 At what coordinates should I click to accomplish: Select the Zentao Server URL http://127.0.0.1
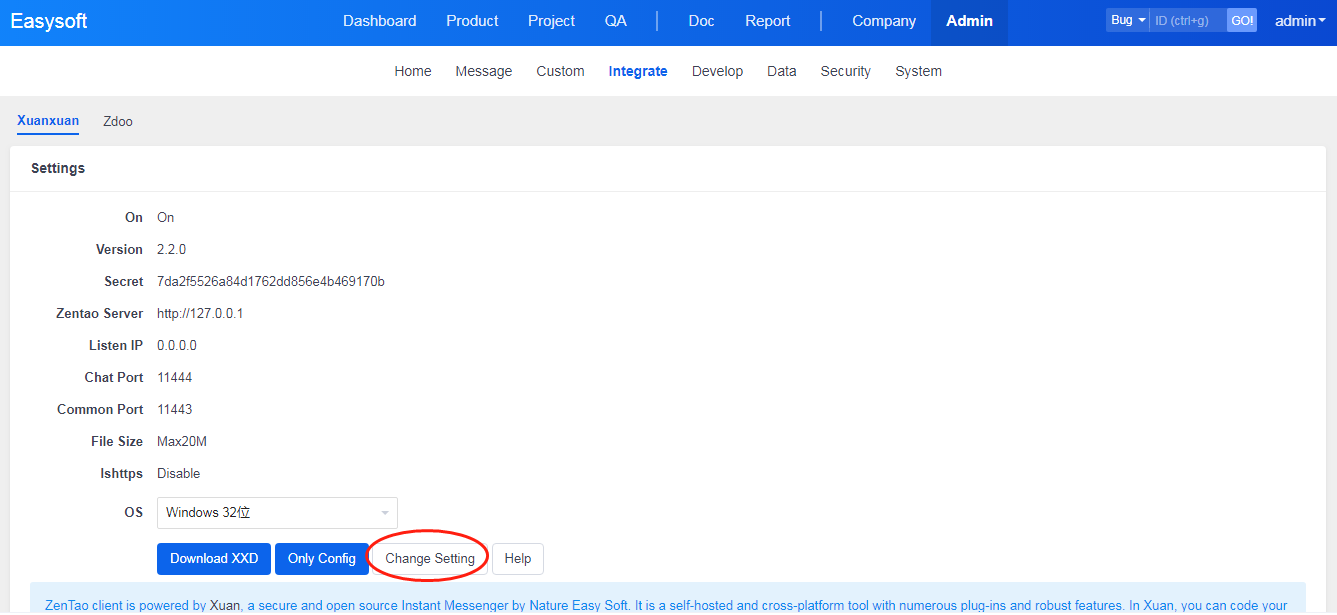click(200, 313)
